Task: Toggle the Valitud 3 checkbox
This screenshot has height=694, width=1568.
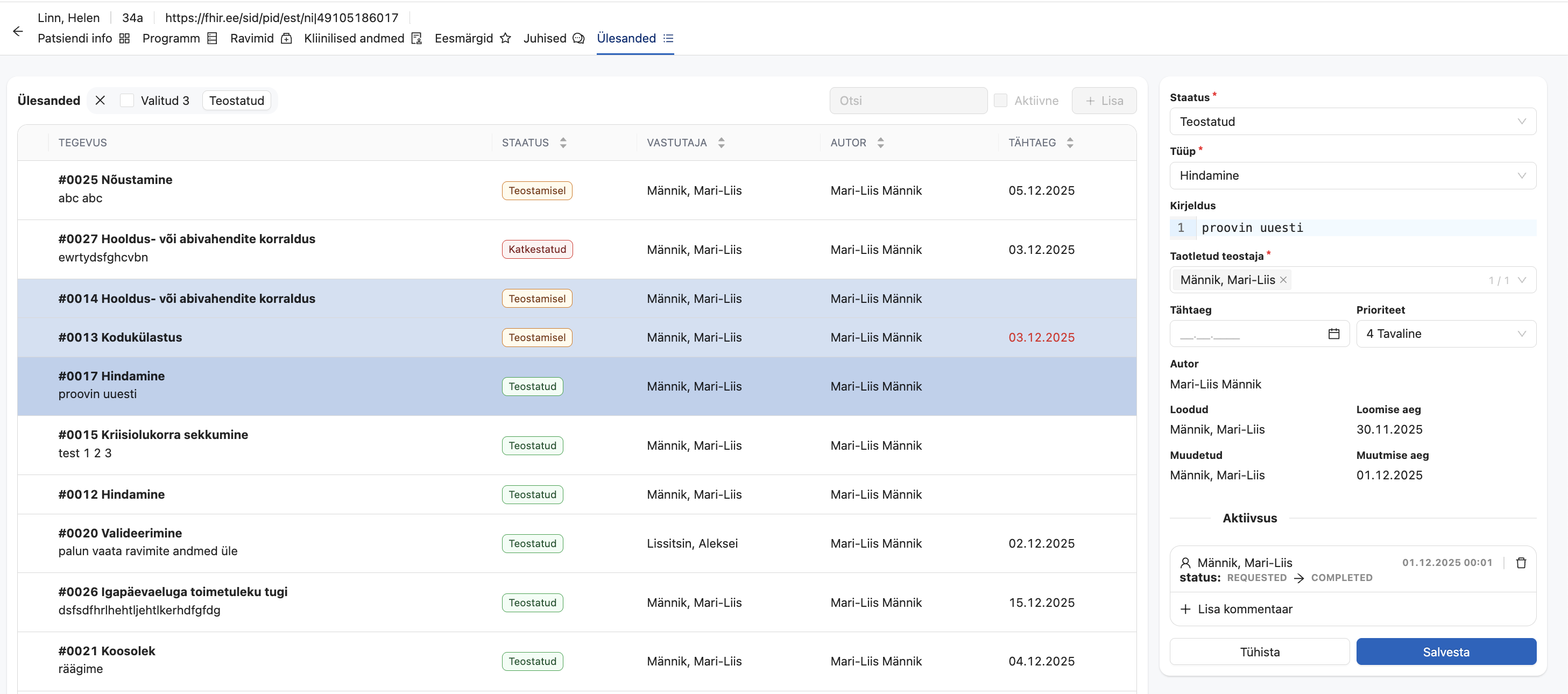Action: pos(126,101)
